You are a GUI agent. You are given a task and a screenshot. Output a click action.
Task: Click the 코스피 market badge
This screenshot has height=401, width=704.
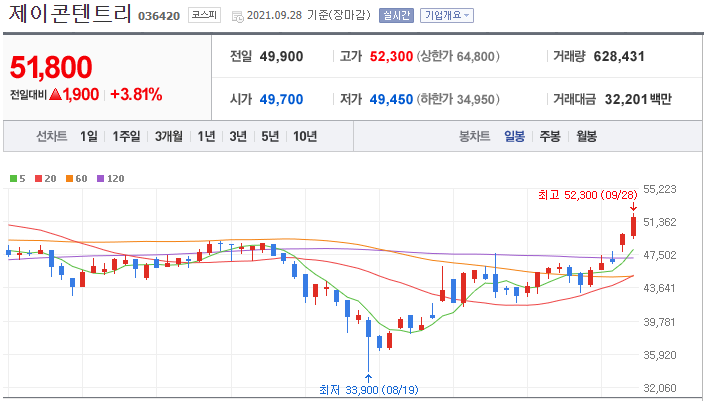[x=204, y=15]
